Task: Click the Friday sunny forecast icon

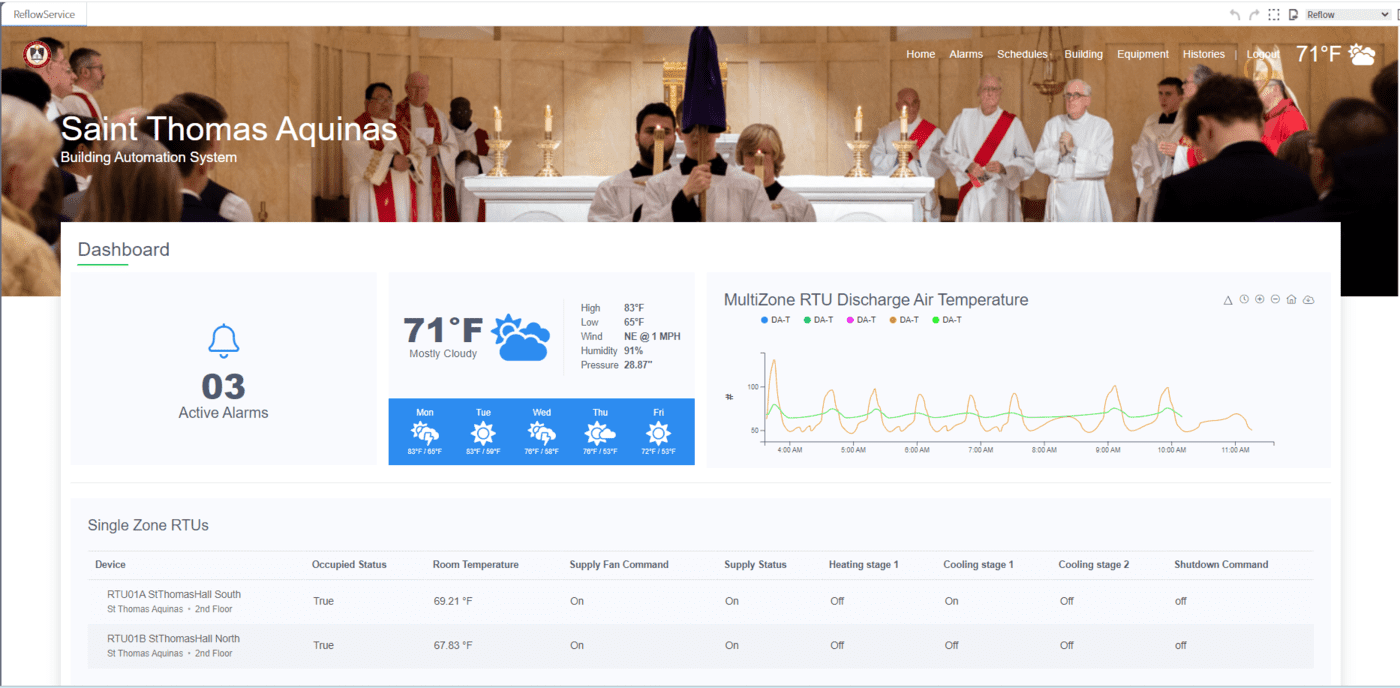Action: pos(658,433)
